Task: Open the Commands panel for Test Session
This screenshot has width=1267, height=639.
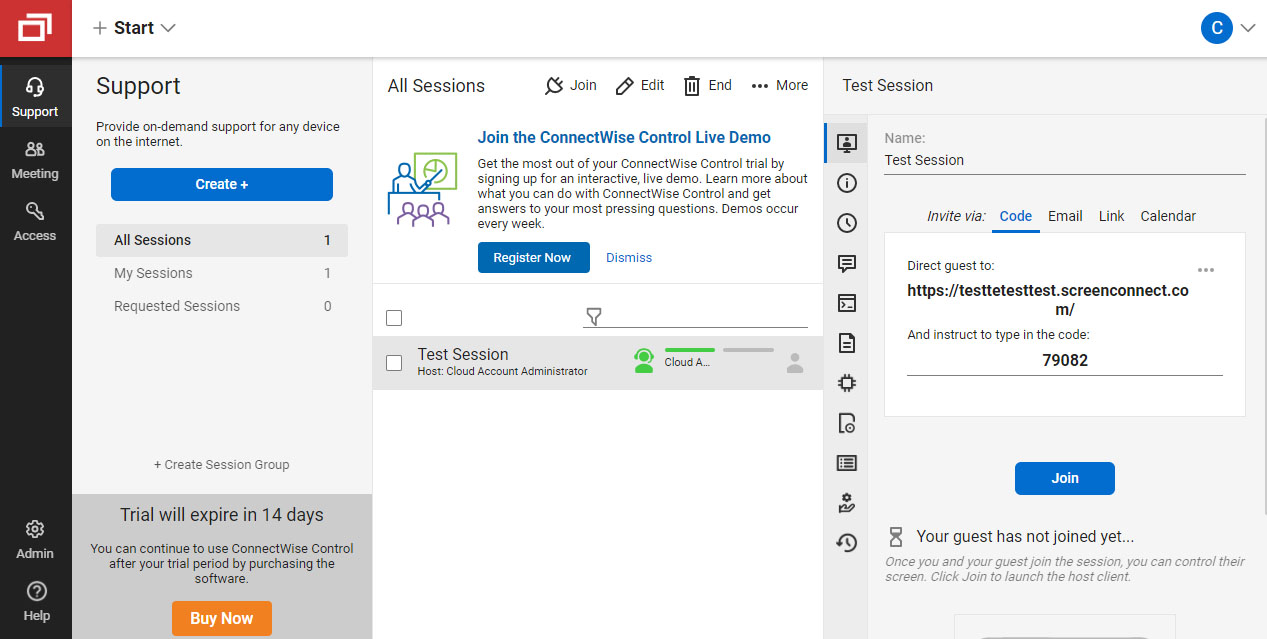Action: tap(846, 303)
